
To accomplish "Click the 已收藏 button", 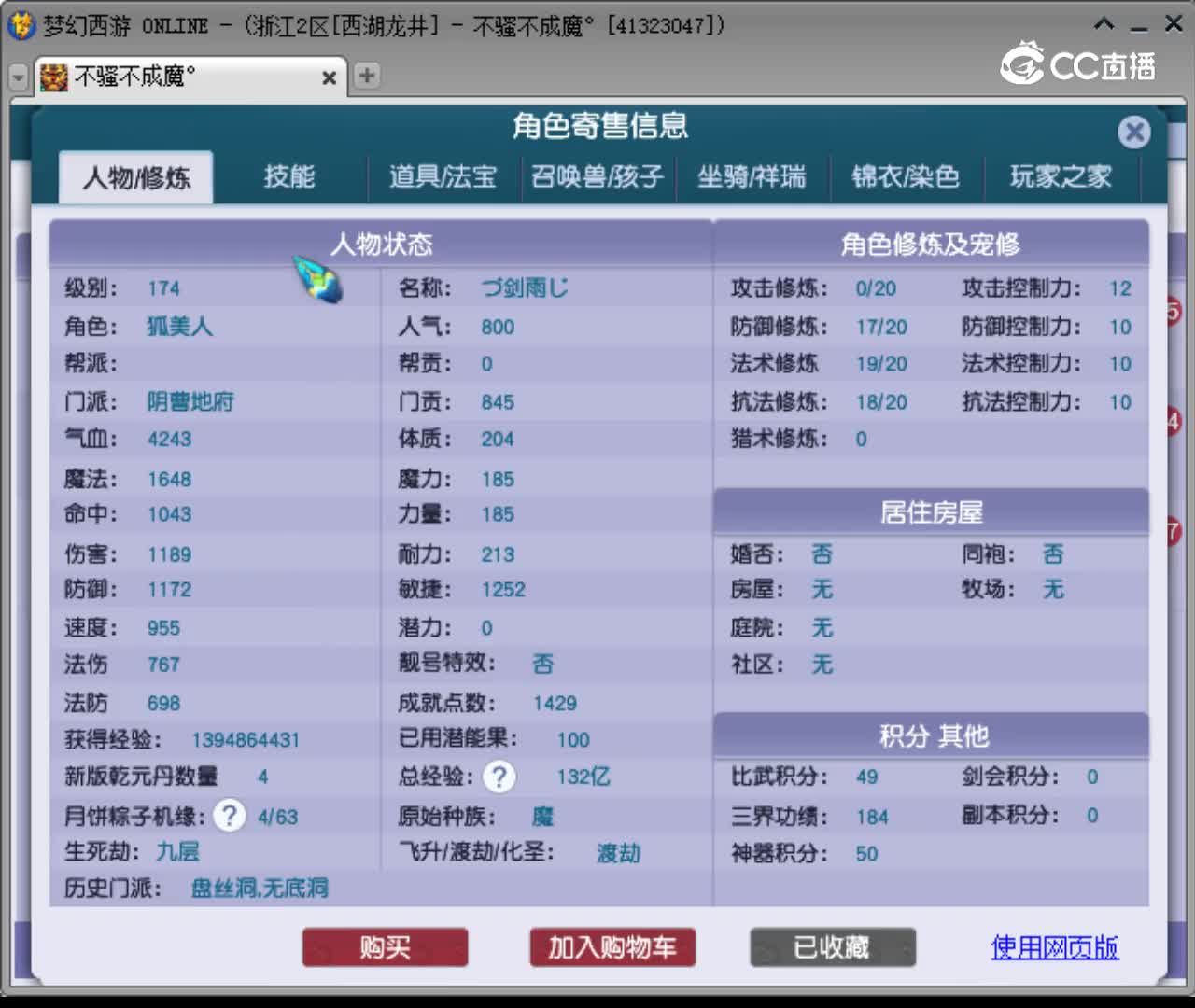I will [832, 947].
